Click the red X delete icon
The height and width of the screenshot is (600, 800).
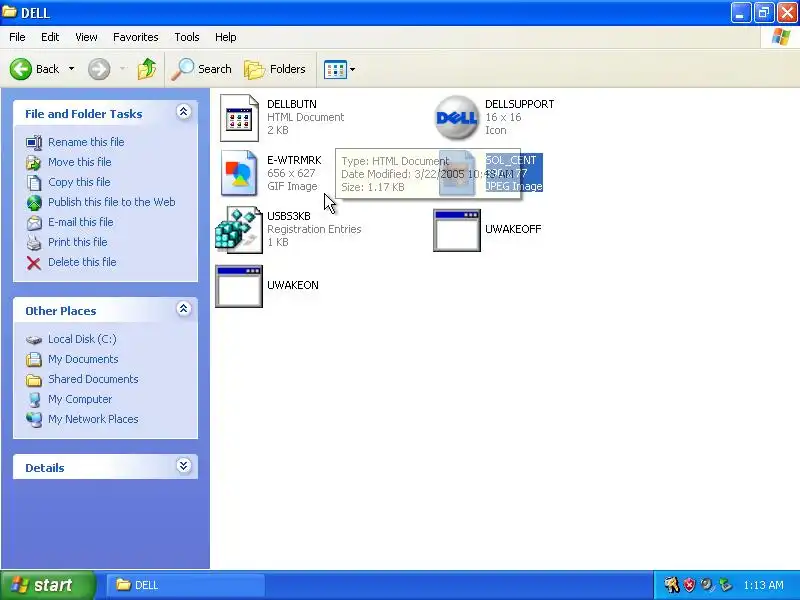point(34,263)
